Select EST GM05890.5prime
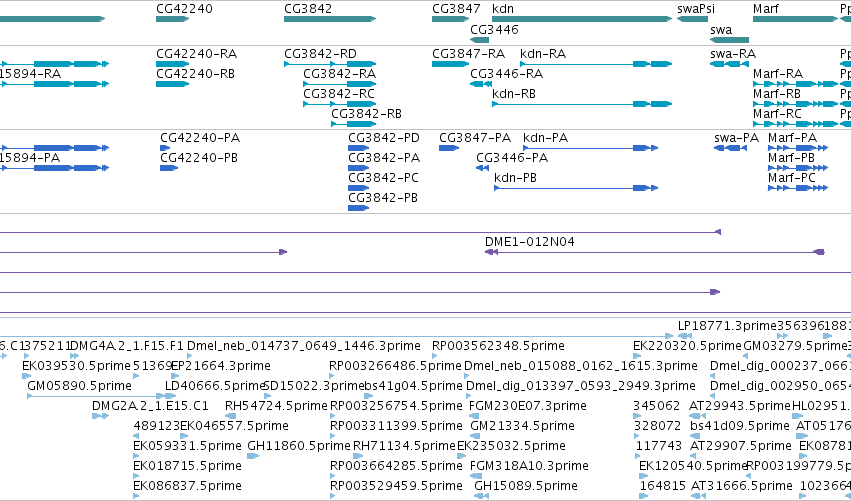This screenshot has height=501, width=851. 79,386
